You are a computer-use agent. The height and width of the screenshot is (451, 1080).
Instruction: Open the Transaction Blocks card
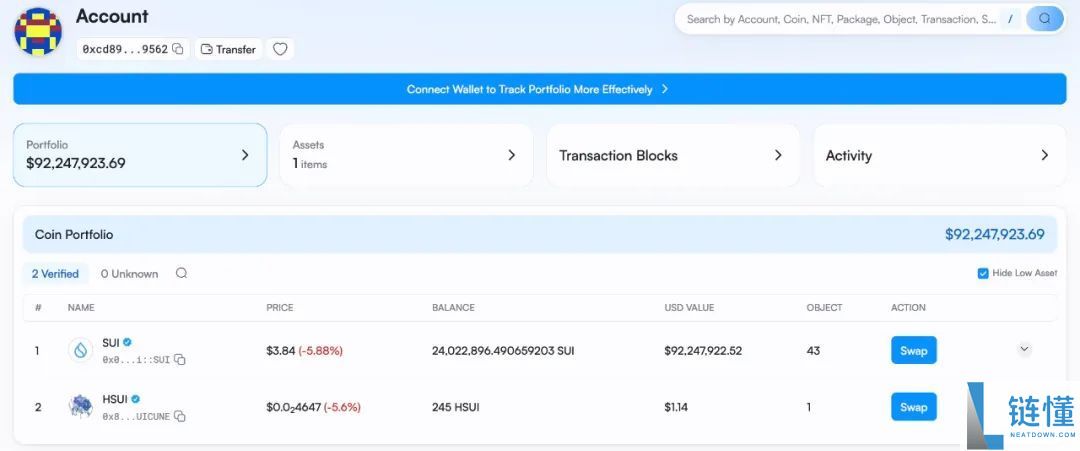tap(673, 155)
